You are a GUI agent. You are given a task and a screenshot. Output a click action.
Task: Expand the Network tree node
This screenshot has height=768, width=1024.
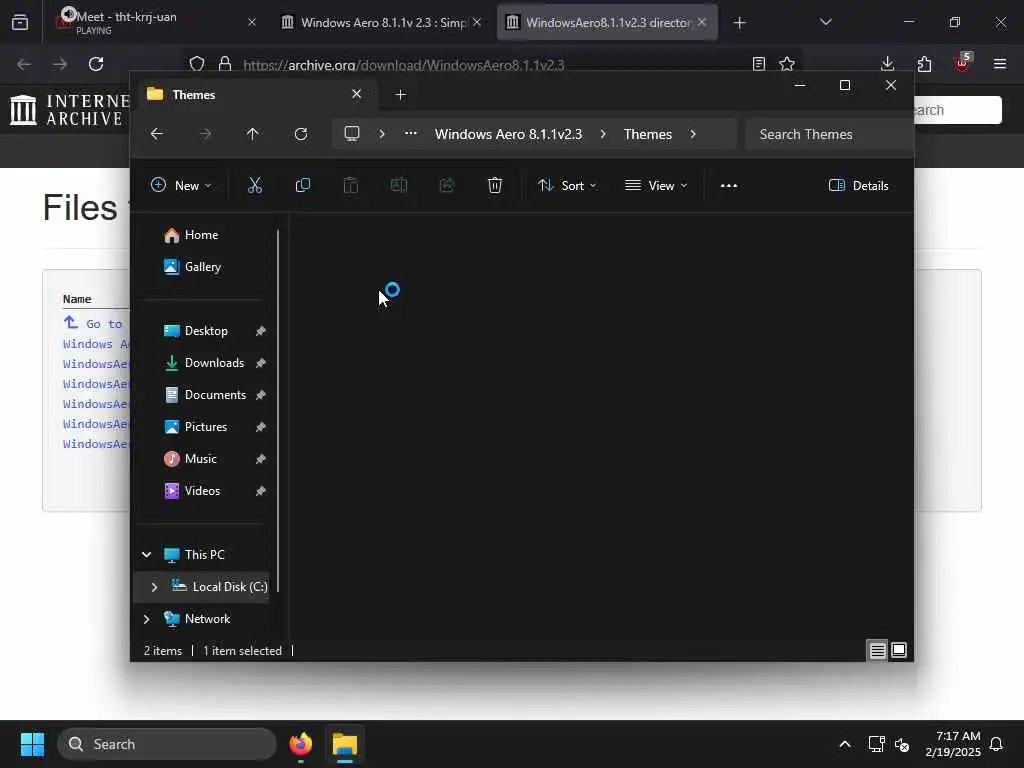point(147,618)
